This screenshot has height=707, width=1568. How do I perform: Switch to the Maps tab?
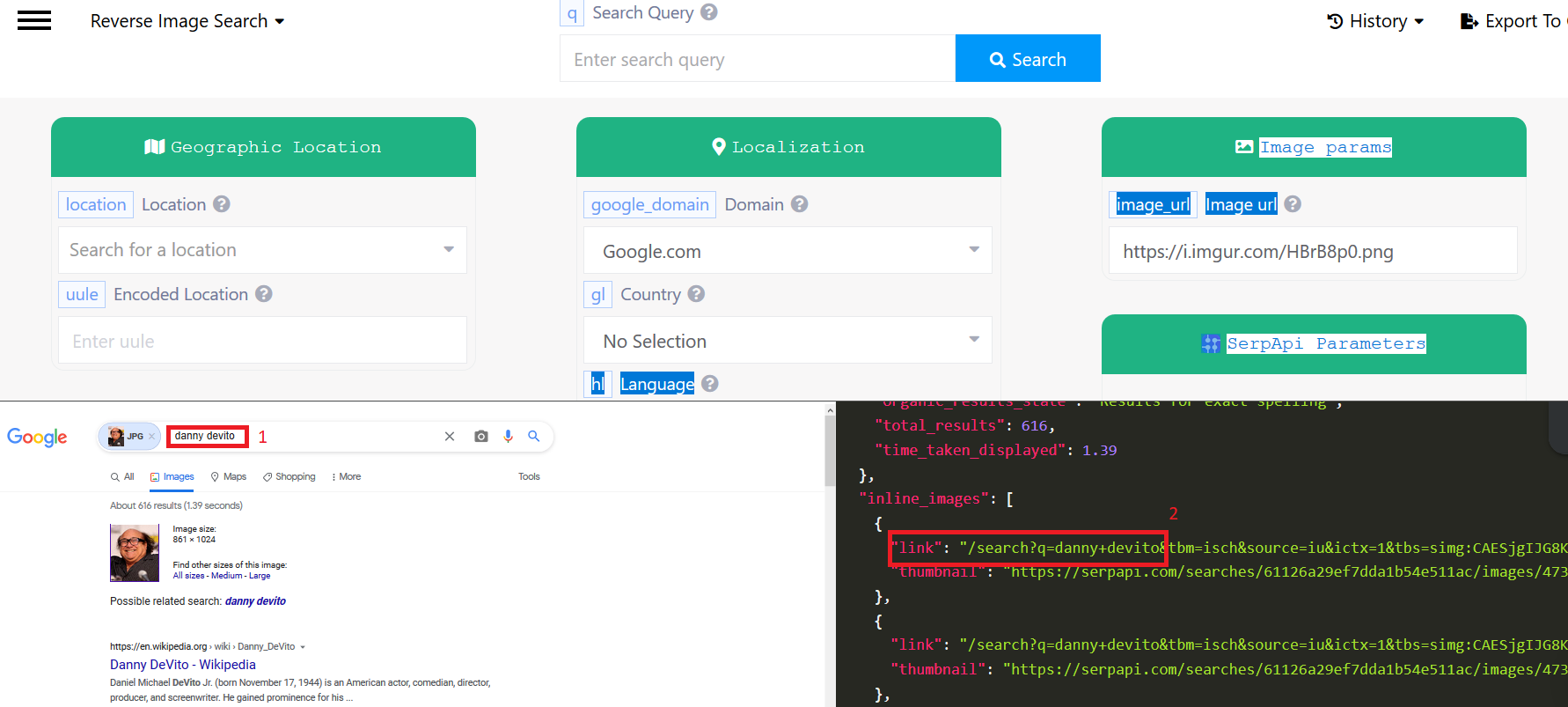(x=229, y=476)
